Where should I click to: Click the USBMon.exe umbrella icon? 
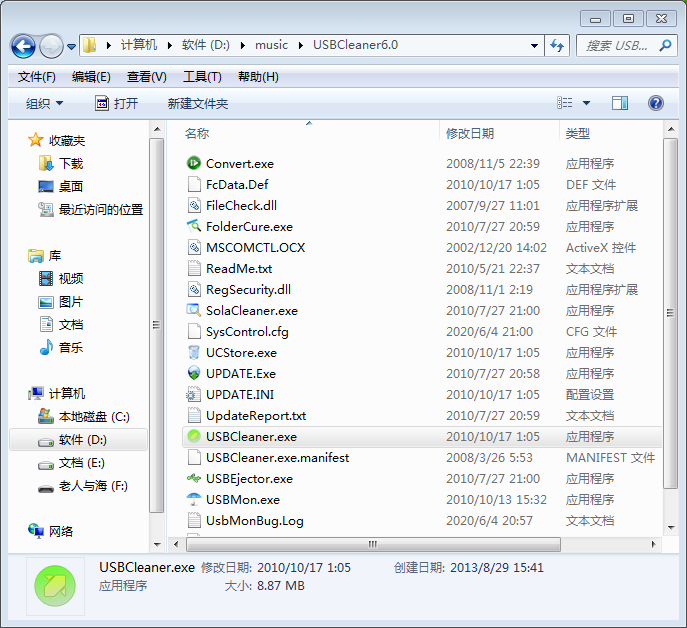tap(194, 500)
